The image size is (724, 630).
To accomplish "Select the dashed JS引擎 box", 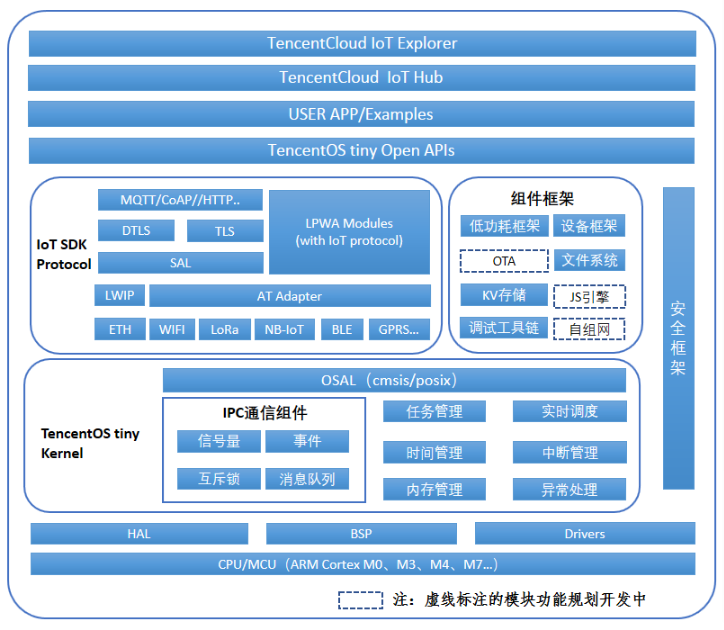I will click(589, 297).
